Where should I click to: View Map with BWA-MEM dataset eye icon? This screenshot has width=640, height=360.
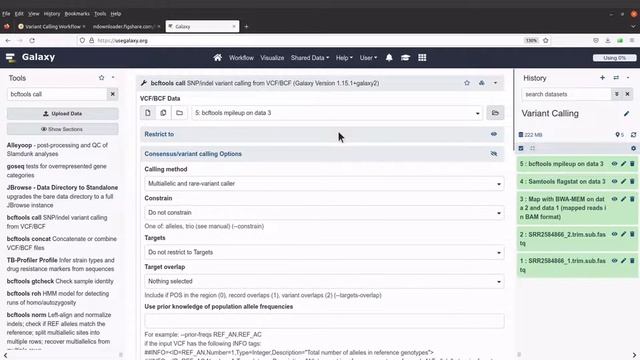click(x=614, y=199)
